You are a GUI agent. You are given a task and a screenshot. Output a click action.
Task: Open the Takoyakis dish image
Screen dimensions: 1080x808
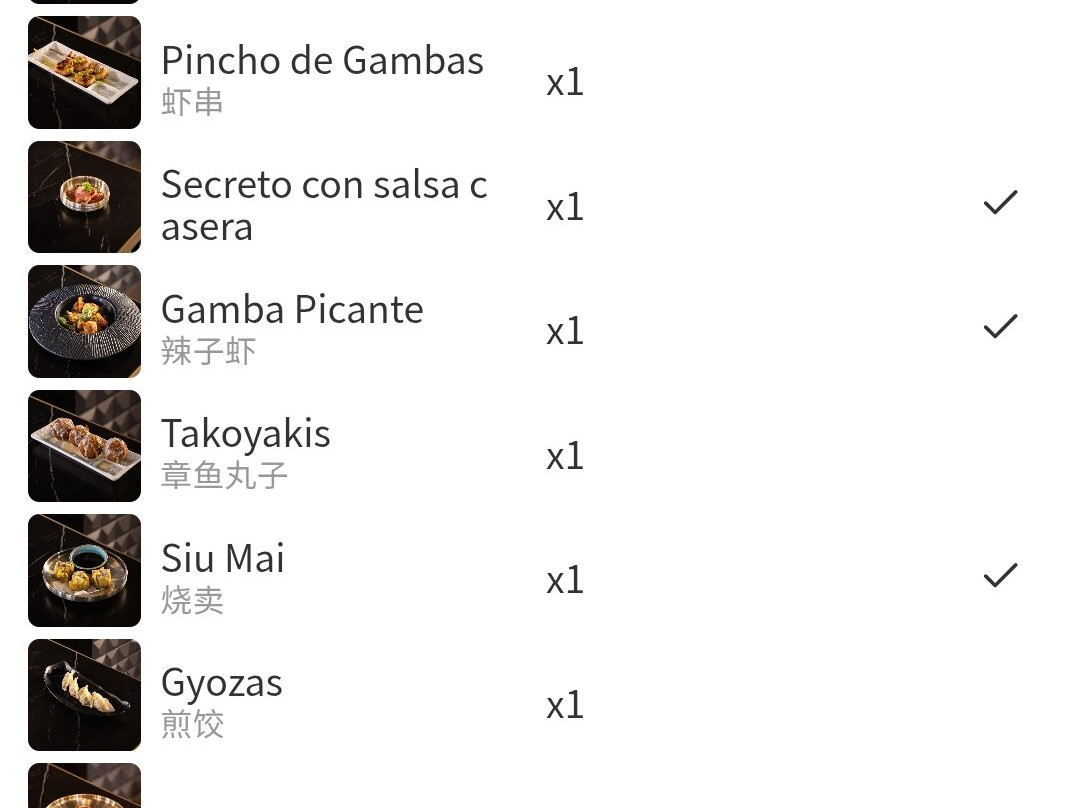[x=84, y=446]
